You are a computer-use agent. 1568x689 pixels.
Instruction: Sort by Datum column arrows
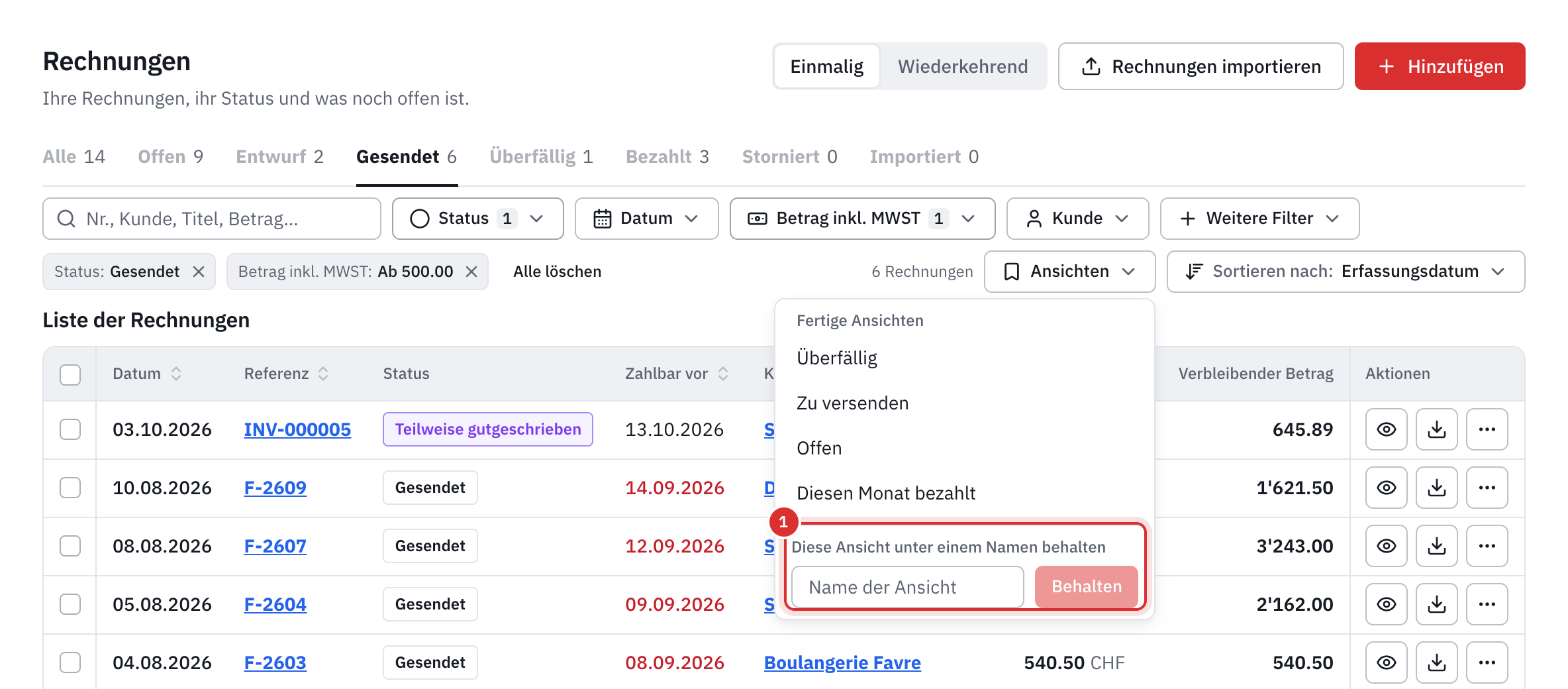tap(176, 374)
